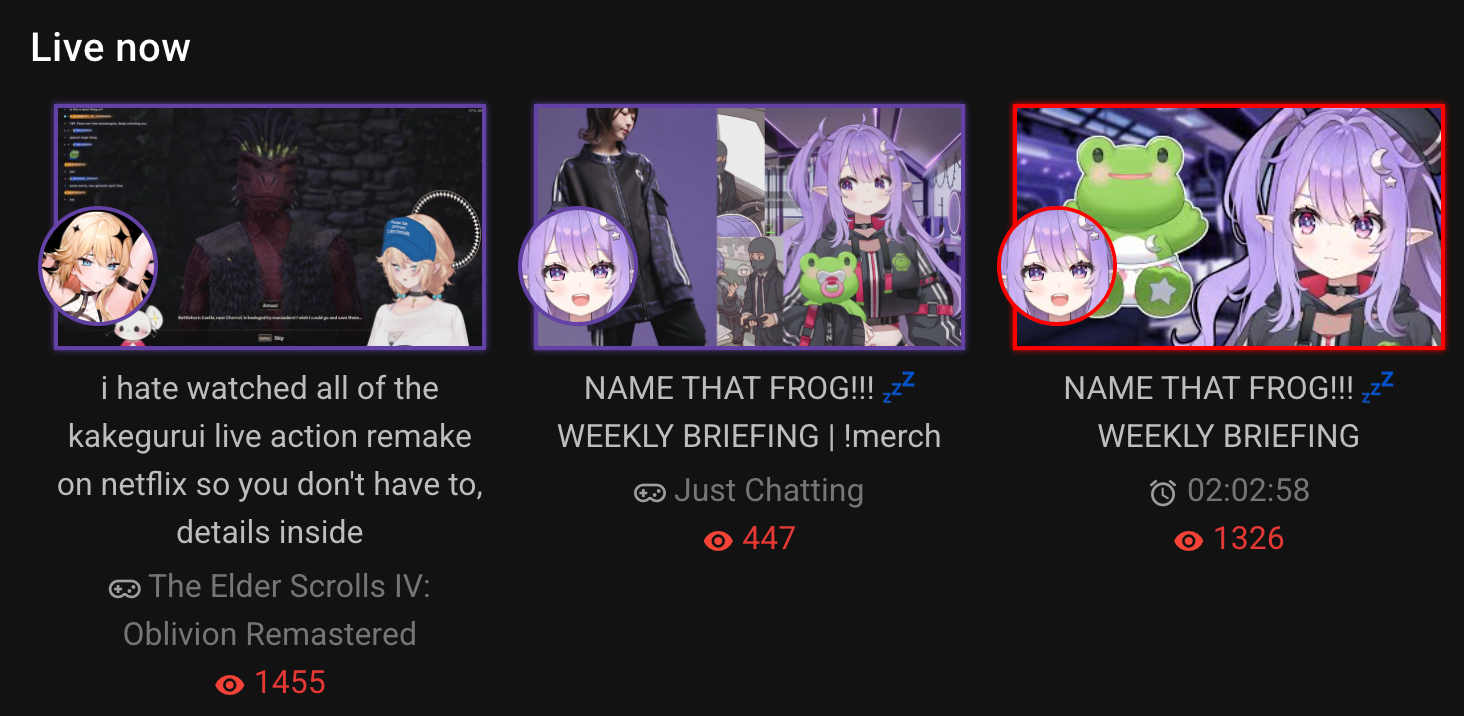Open the Oblivion Remastered stream thumbnail

point(270,226)
